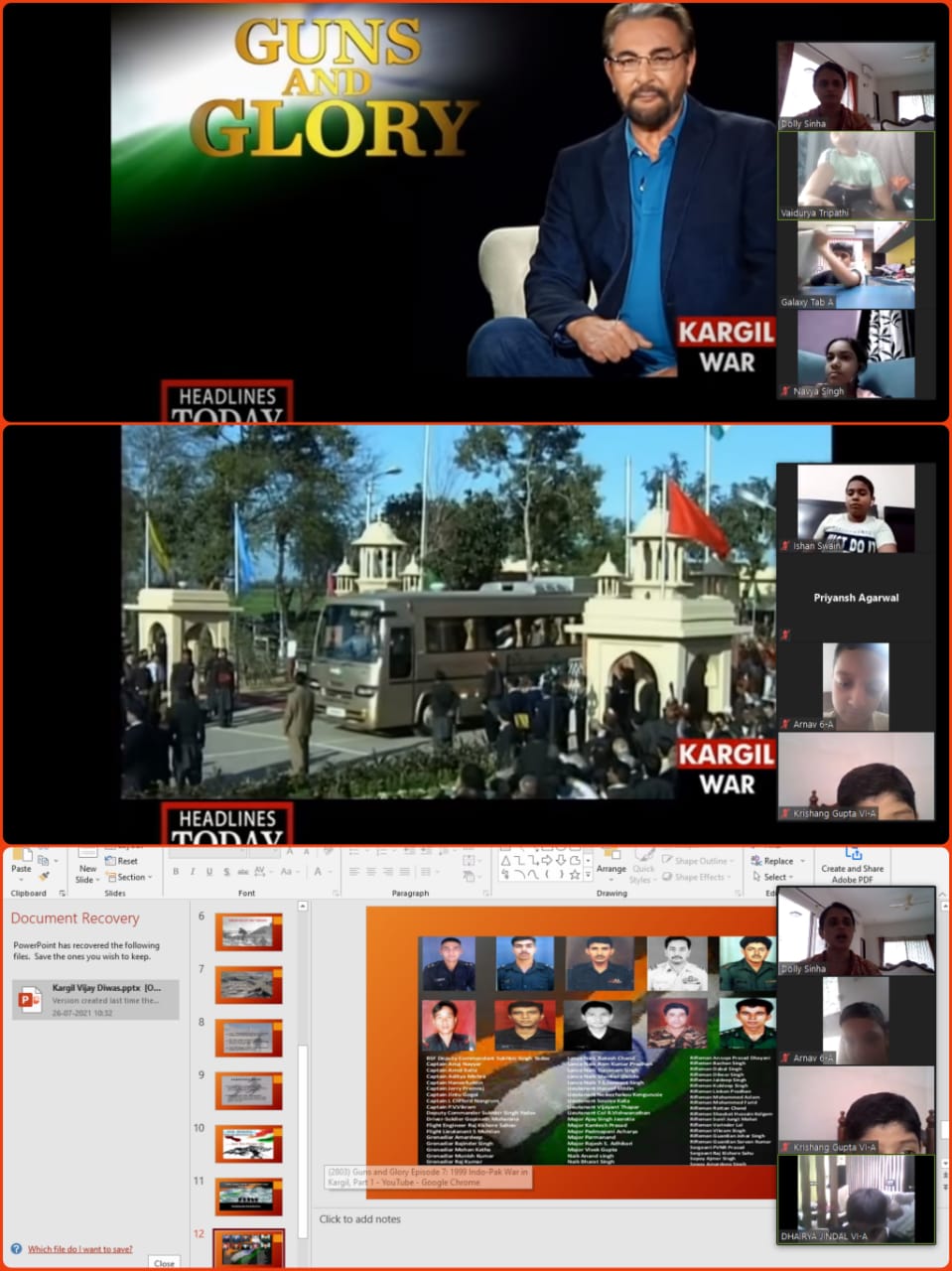Click 'Which file do I want to save?' link

tap(79, 1249)
